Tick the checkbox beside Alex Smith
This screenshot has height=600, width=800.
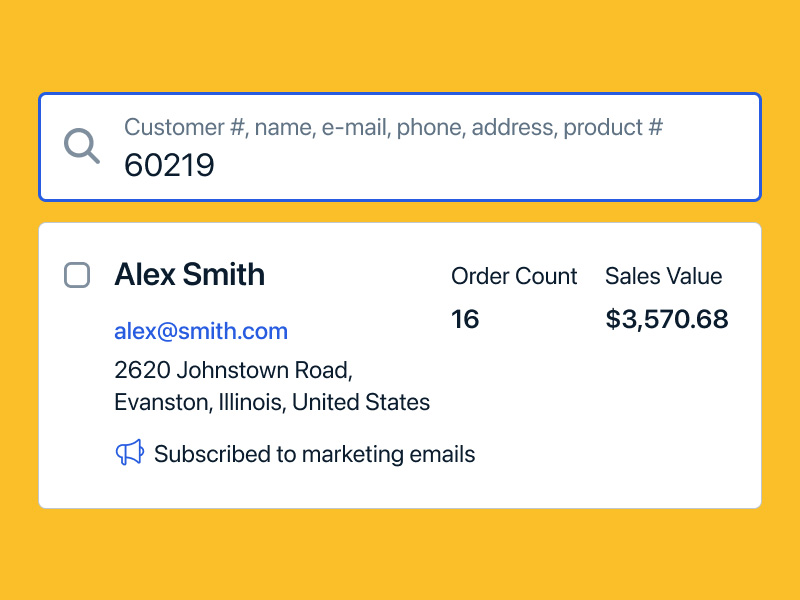pos(77,275)
